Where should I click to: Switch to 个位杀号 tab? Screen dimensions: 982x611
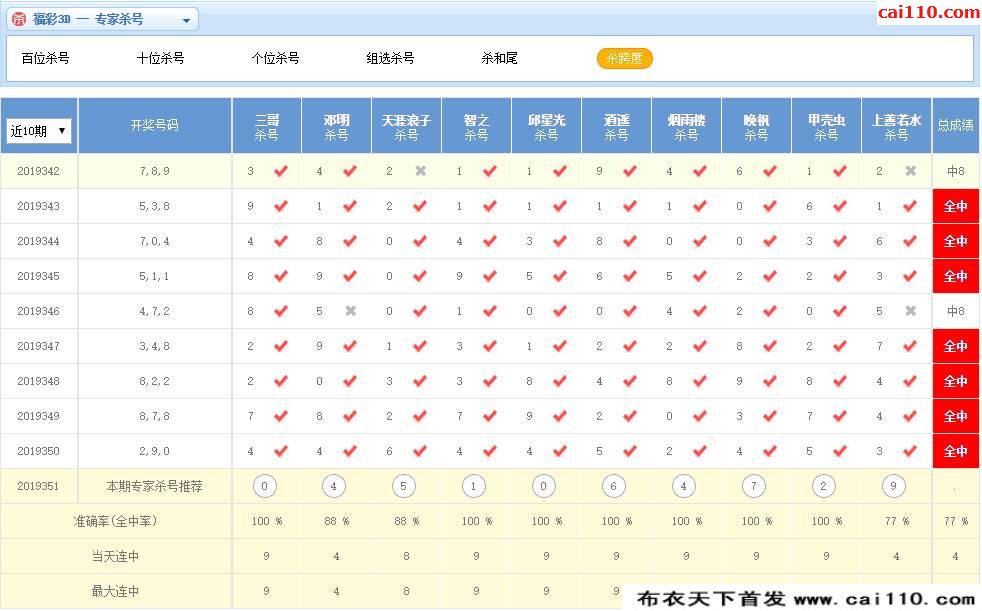click(x=276, y=58)
